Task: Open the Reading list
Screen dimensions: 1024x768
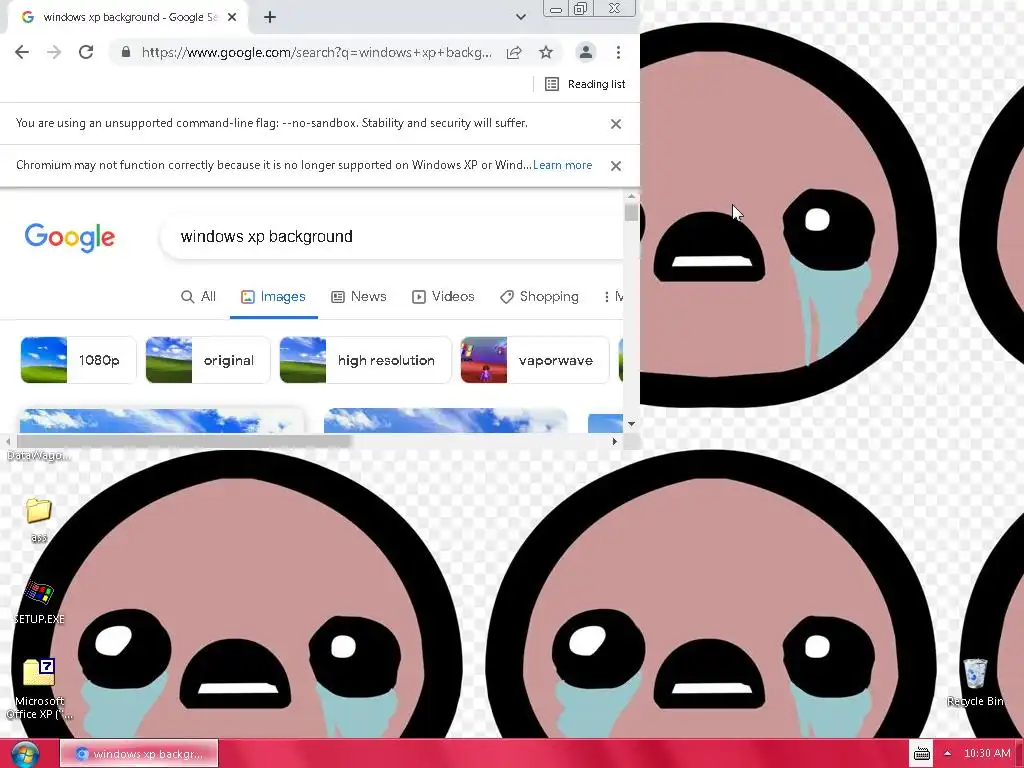Action: tap(585, 84)
